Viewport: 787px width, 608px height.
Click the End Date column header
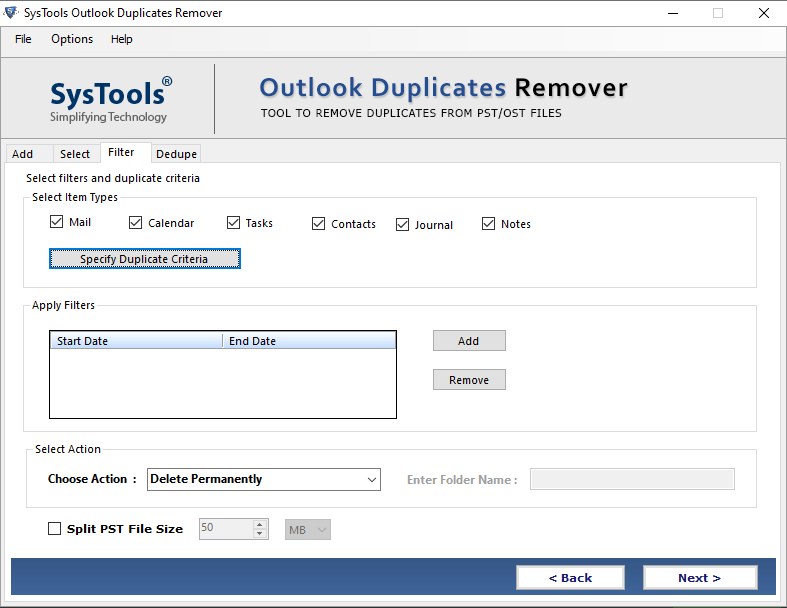309,341
